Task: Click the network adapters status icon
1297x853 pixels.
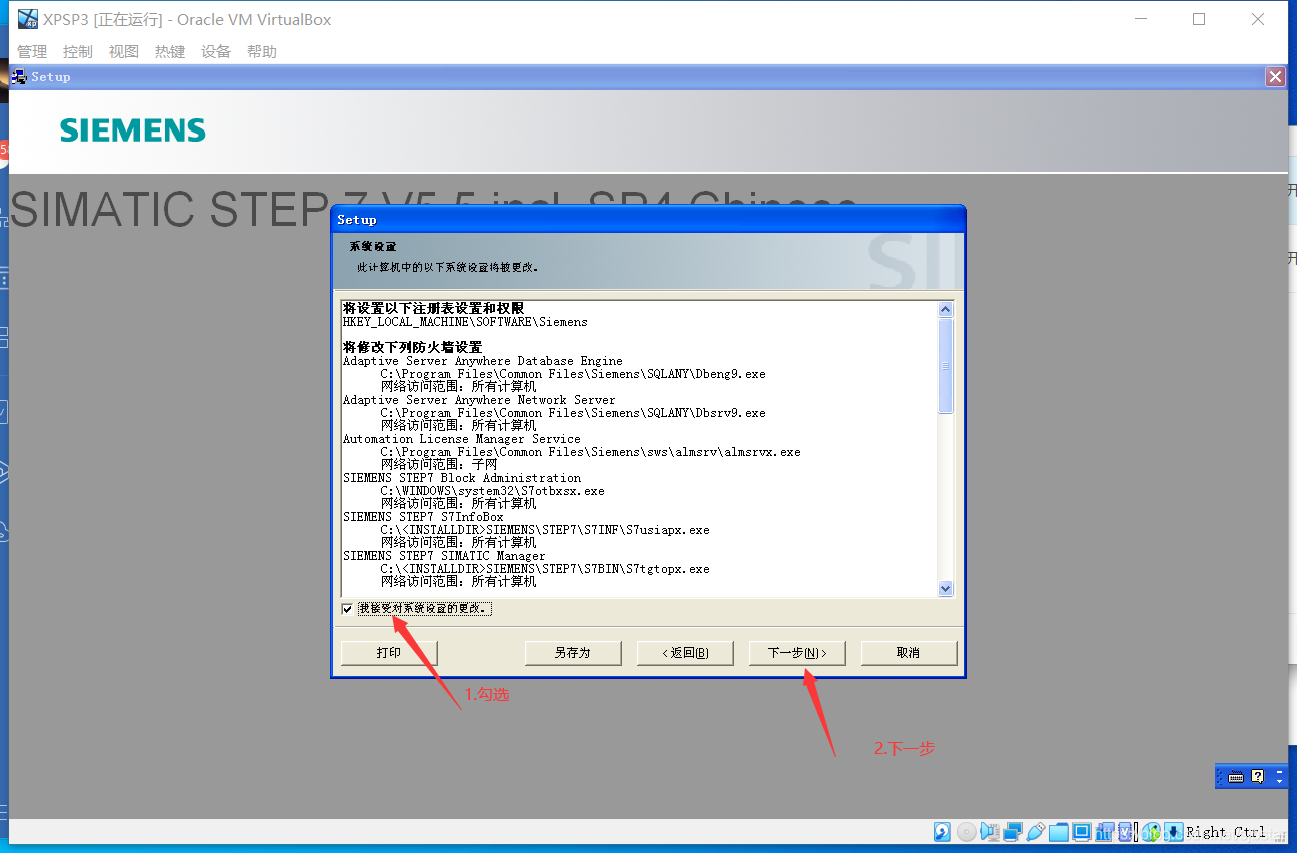Action: (x=1013, y=832)
